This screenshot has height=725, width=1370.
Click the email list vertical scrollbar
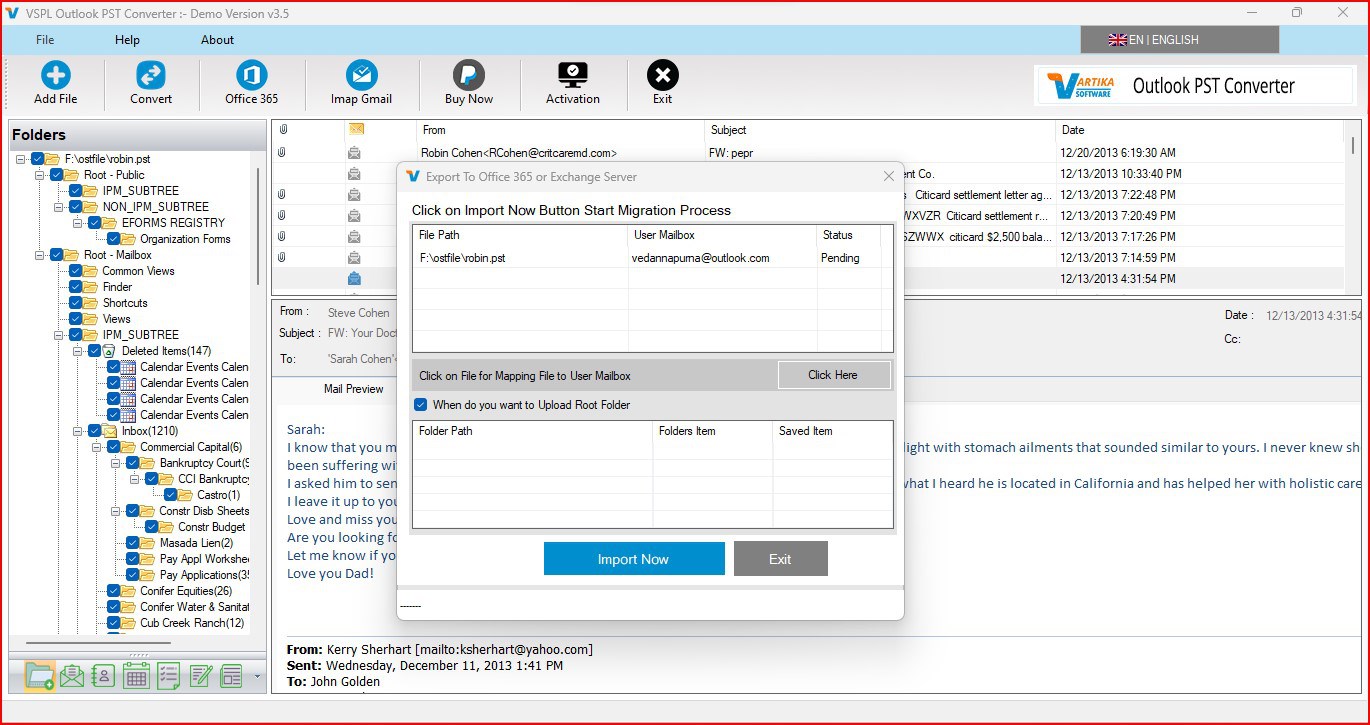click(x=1353, y=146)
